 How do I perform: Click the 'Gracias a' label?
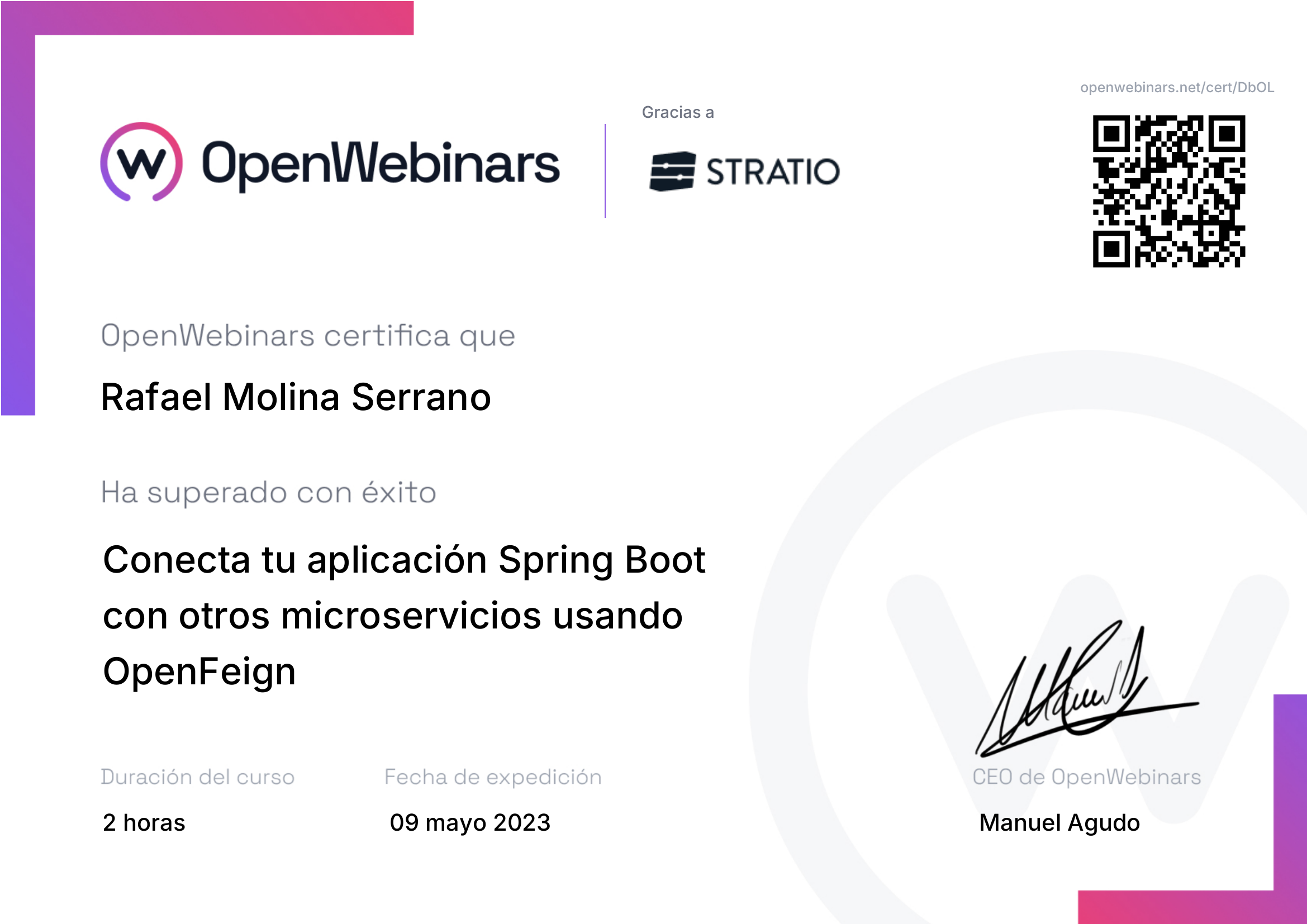pyautogui.click(x=677, y=112)
